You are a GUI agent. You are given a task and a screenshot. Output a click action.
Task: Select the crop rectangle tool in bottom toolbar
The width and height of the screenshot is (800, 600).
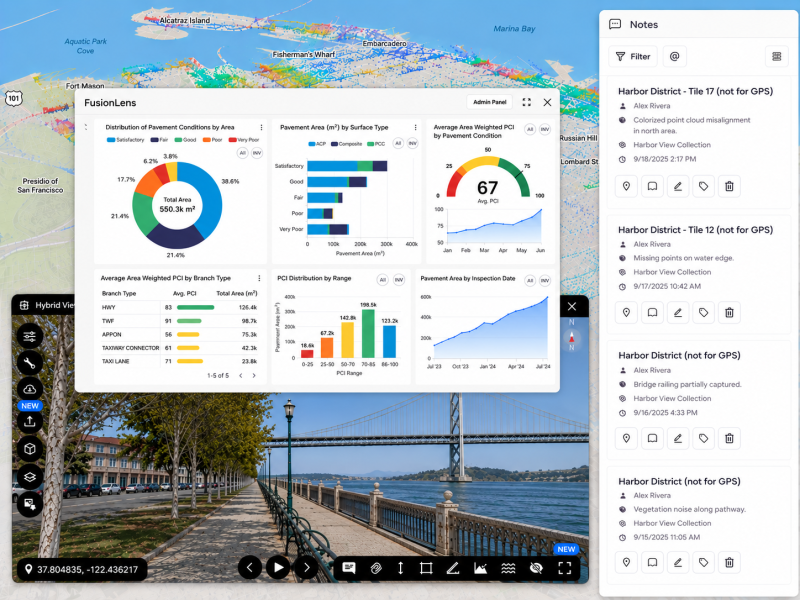(426, 568)
